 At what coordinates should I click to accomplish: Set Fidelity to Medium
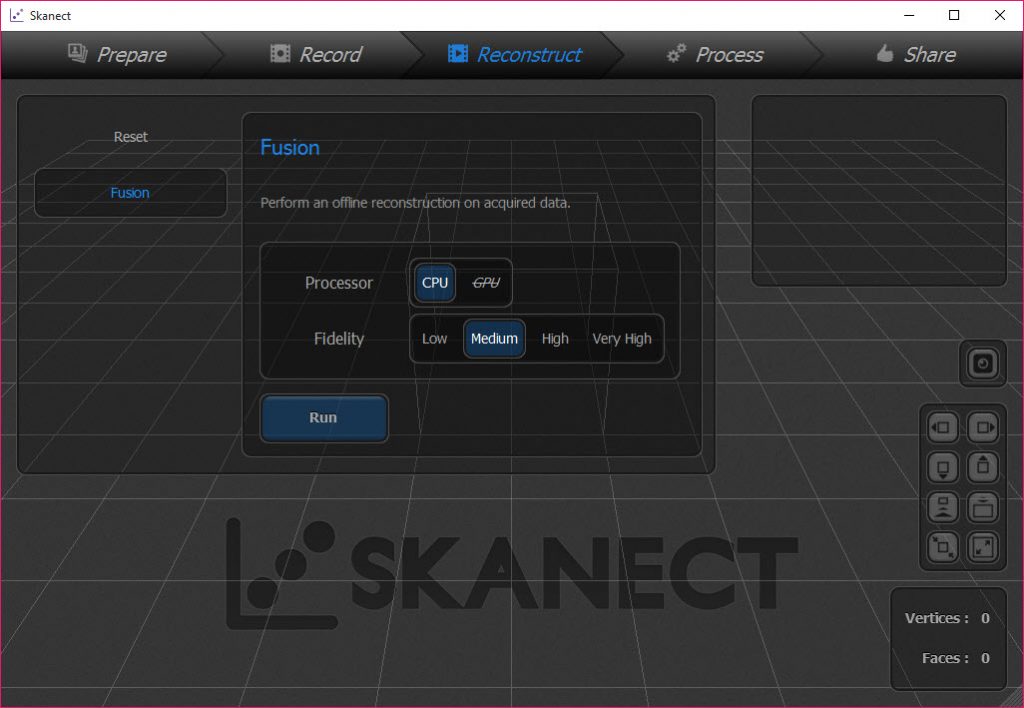click(494, 339)
